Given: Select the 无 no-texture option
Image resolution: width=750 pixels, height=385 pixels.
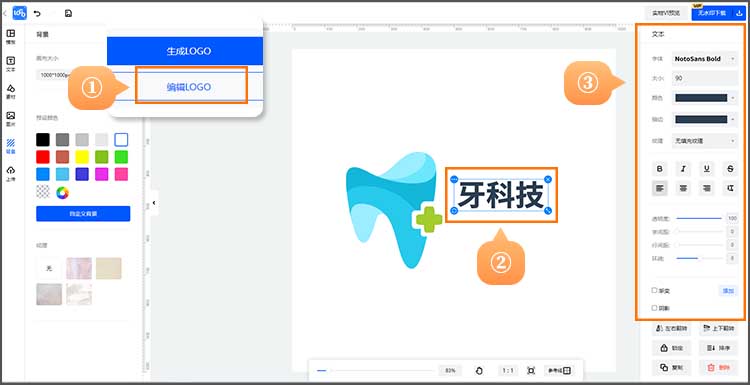Looking at the screenshot, I should (48, 268).
